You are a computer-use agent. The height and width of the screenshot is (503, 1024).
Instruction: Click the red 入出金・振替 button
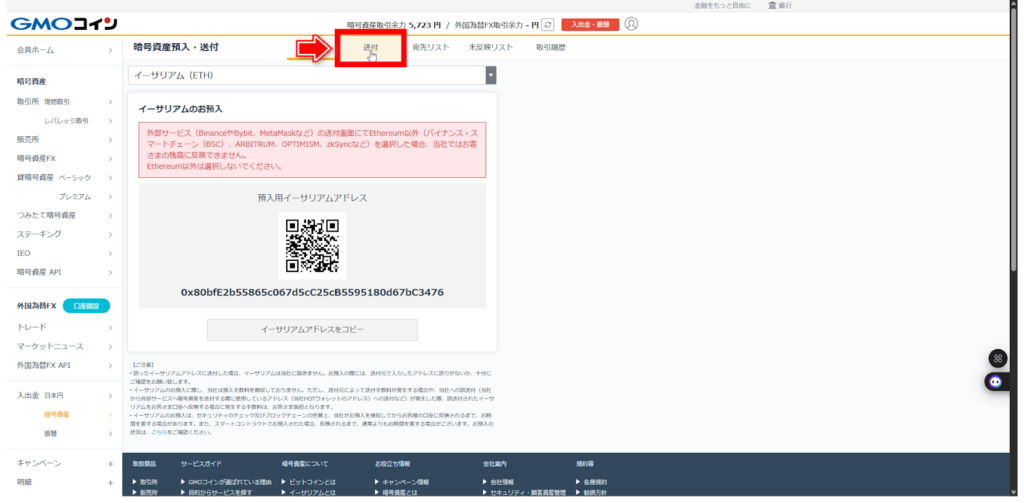pyautogui.click(x=590, y=24)
